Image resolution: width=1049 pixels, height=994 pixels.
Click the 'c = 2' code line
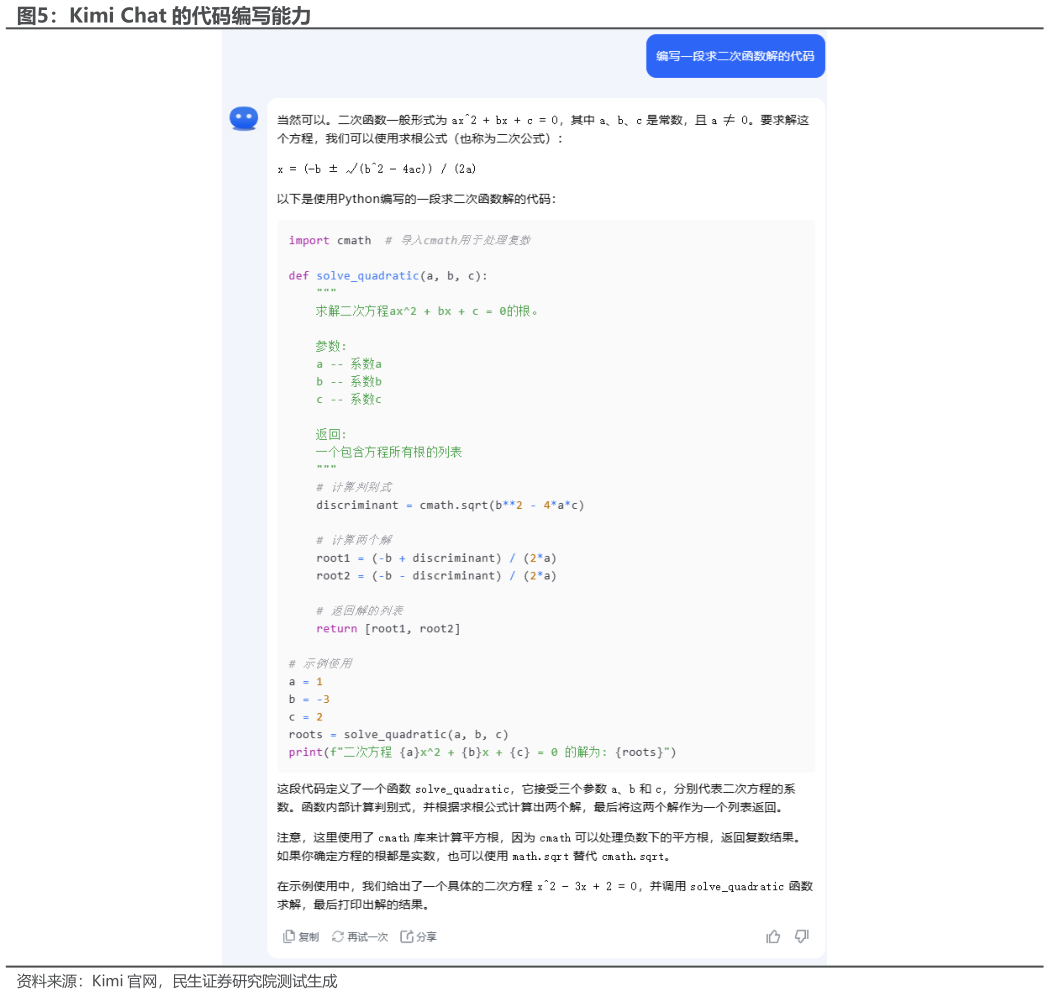(x=306, y=716)
